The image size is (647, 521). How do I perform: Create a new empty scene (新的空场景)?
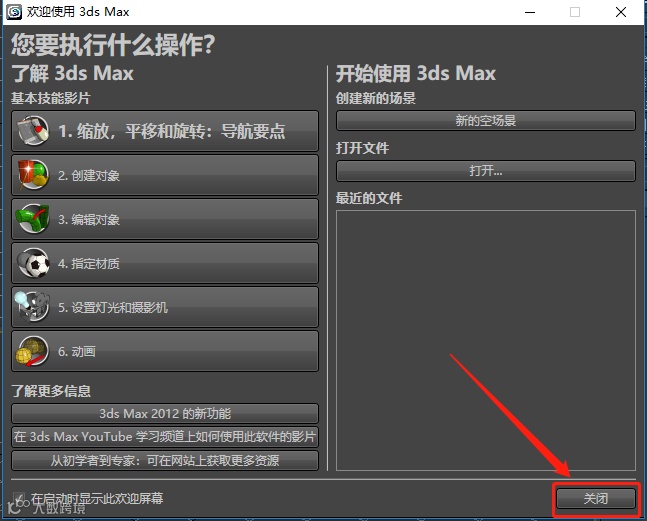pyautogui.click(x=486, y=120)
